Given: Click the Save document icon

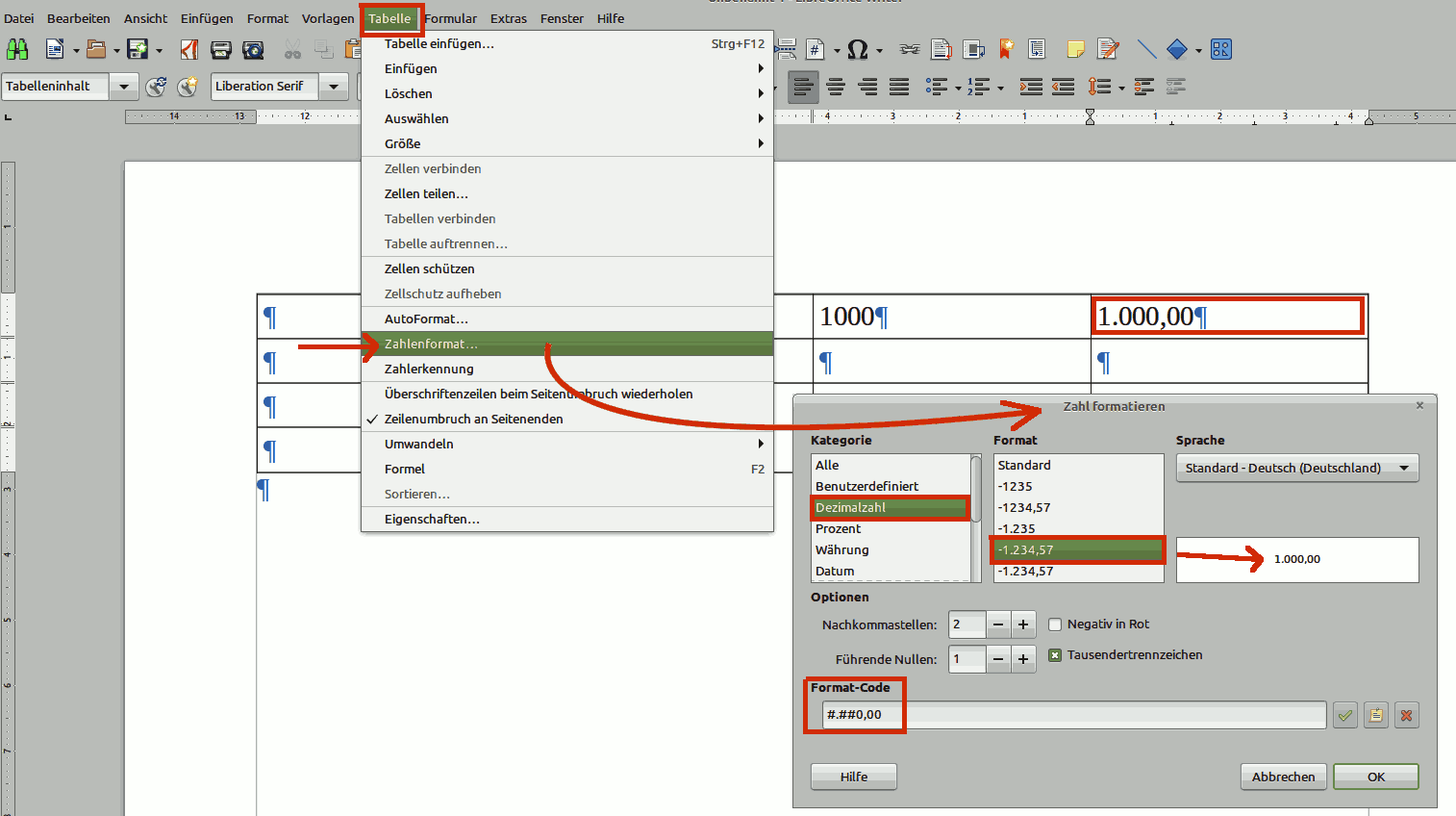Looking at the screenshot, I should (138, 49).
